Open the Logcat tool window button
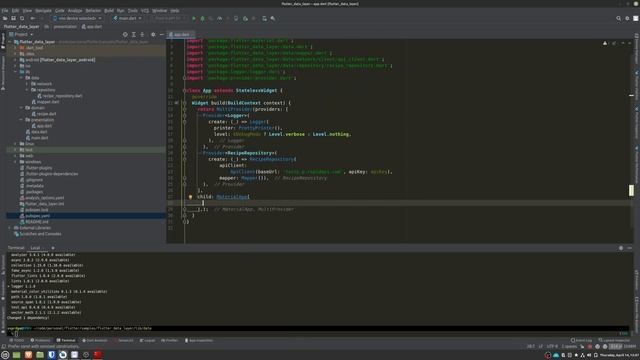 click(148, 340)
